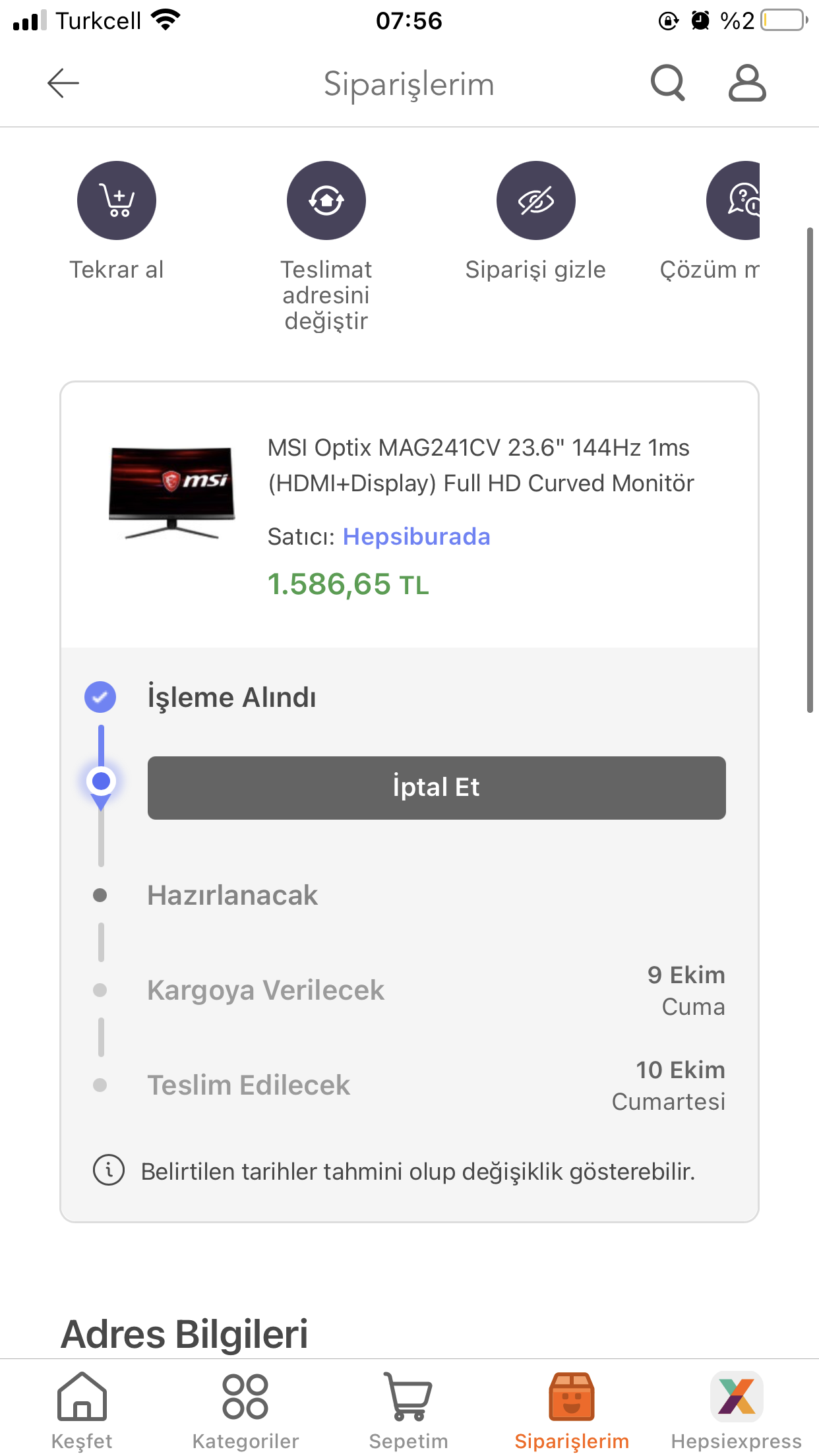Click the İşleme Alındı checkmark step
Viewport: 819px width, 1456px height.
pos(100,697)
